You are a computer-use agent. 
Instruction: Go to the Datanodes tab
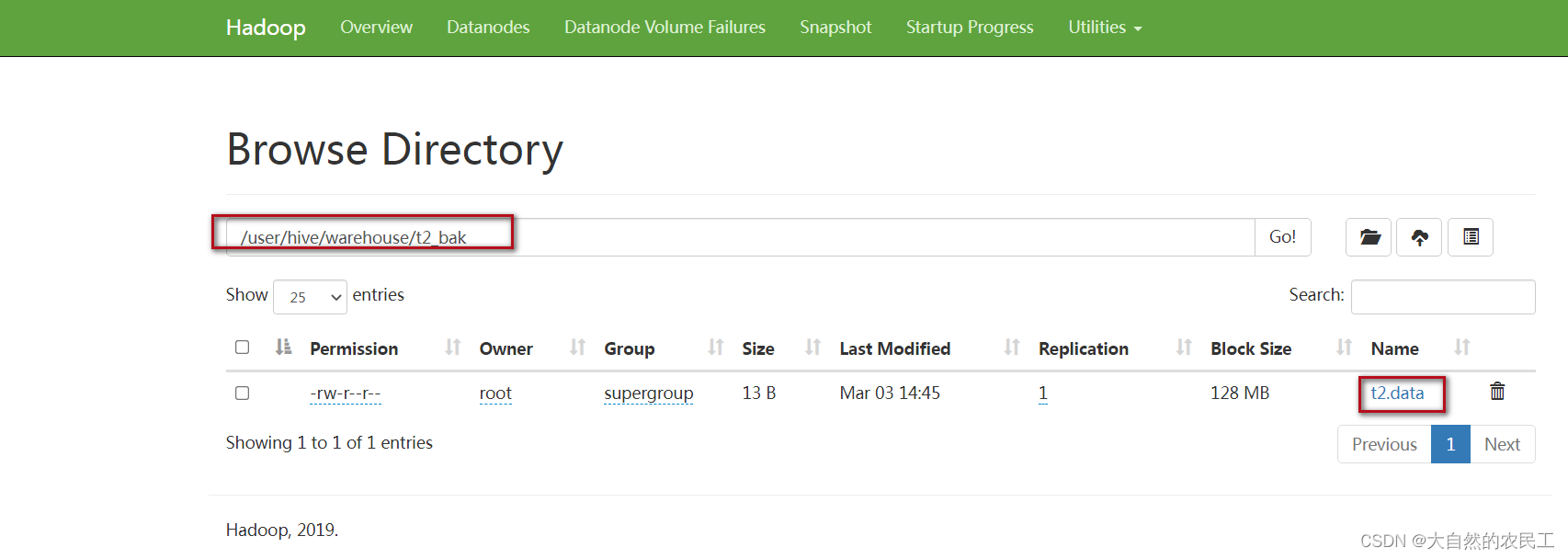(x=488, y=28)
